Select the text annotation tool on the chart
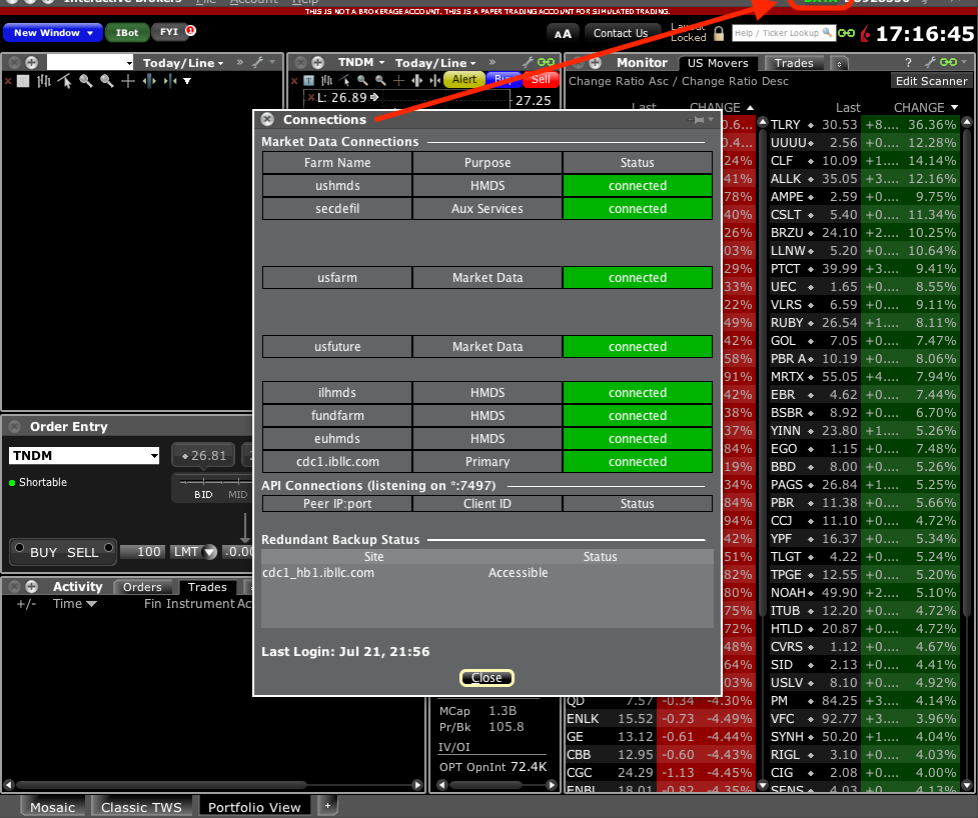 pyautogui.click(x=310, y=79)
